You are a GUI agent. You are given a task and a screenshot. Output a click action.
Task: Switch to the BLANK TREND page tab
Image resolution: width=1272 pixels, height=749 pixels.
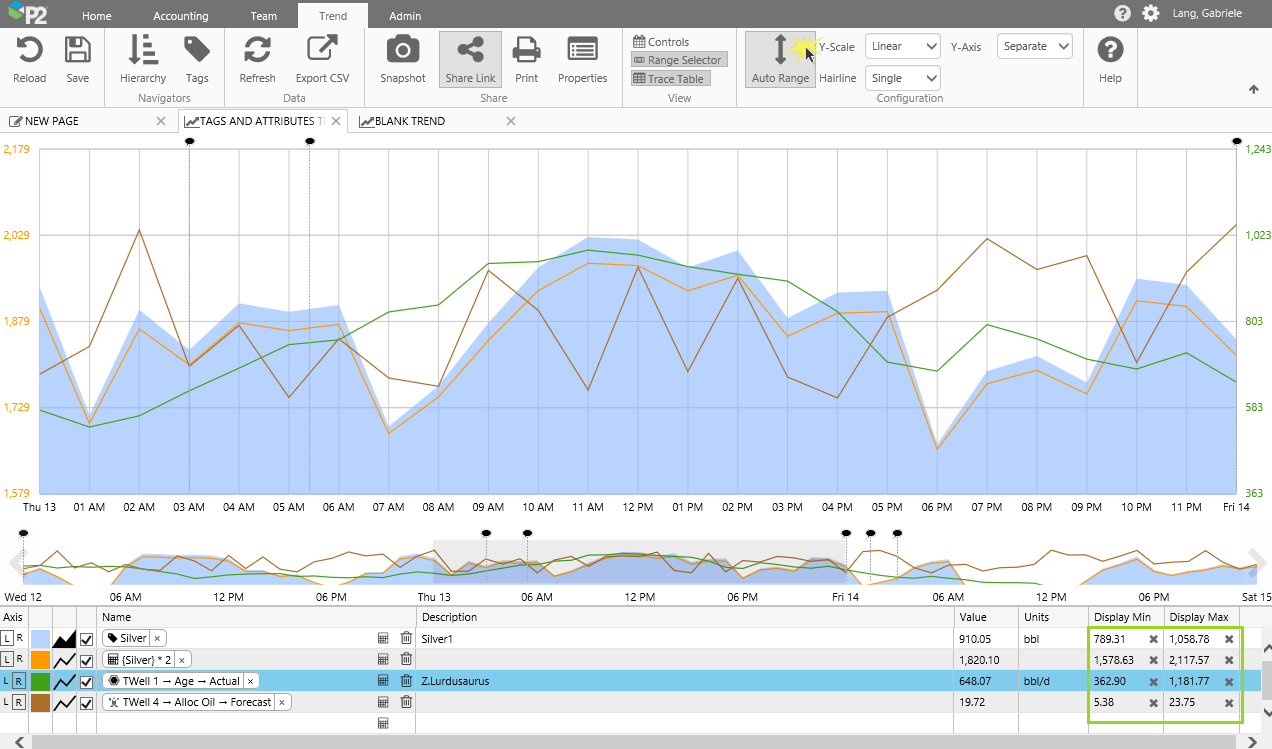409,121
